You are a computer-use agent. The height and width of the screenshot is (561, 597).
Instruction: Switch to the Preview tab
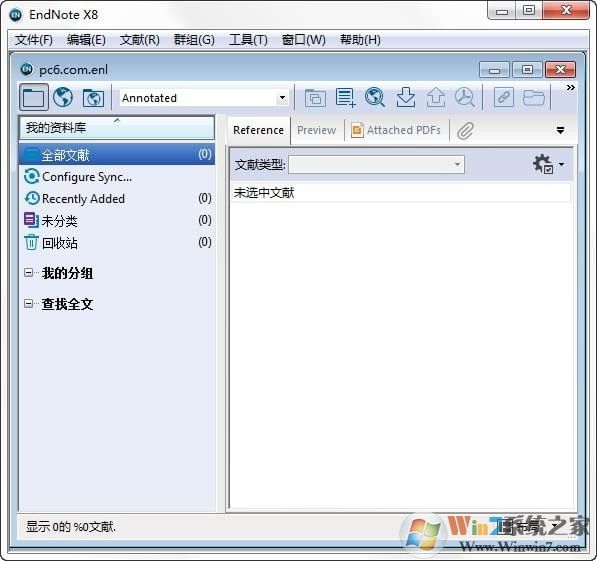point(316,130)
